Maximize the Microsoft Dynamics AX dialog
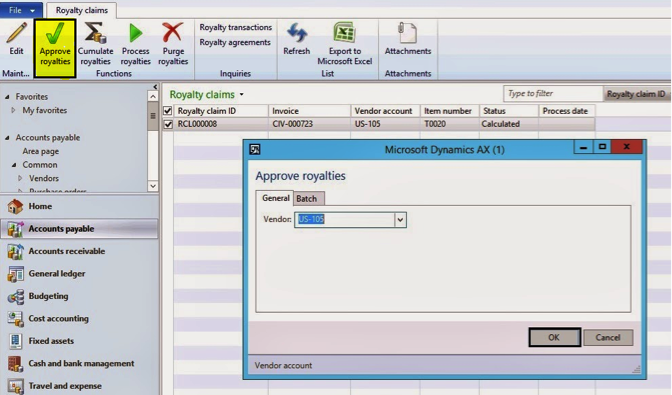 click(602, 147)
